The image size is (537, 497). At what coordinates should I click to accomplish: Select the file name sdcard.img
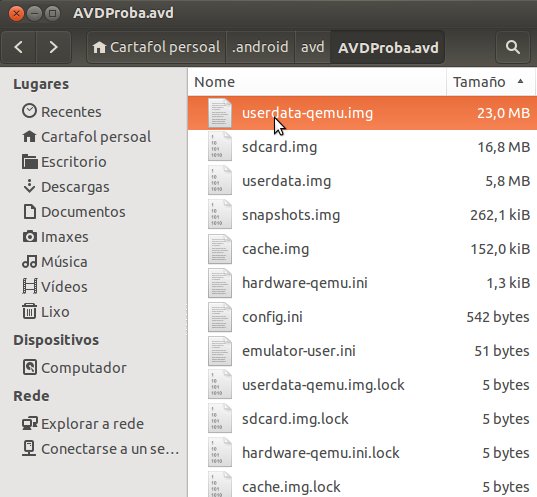click(279, 147)
